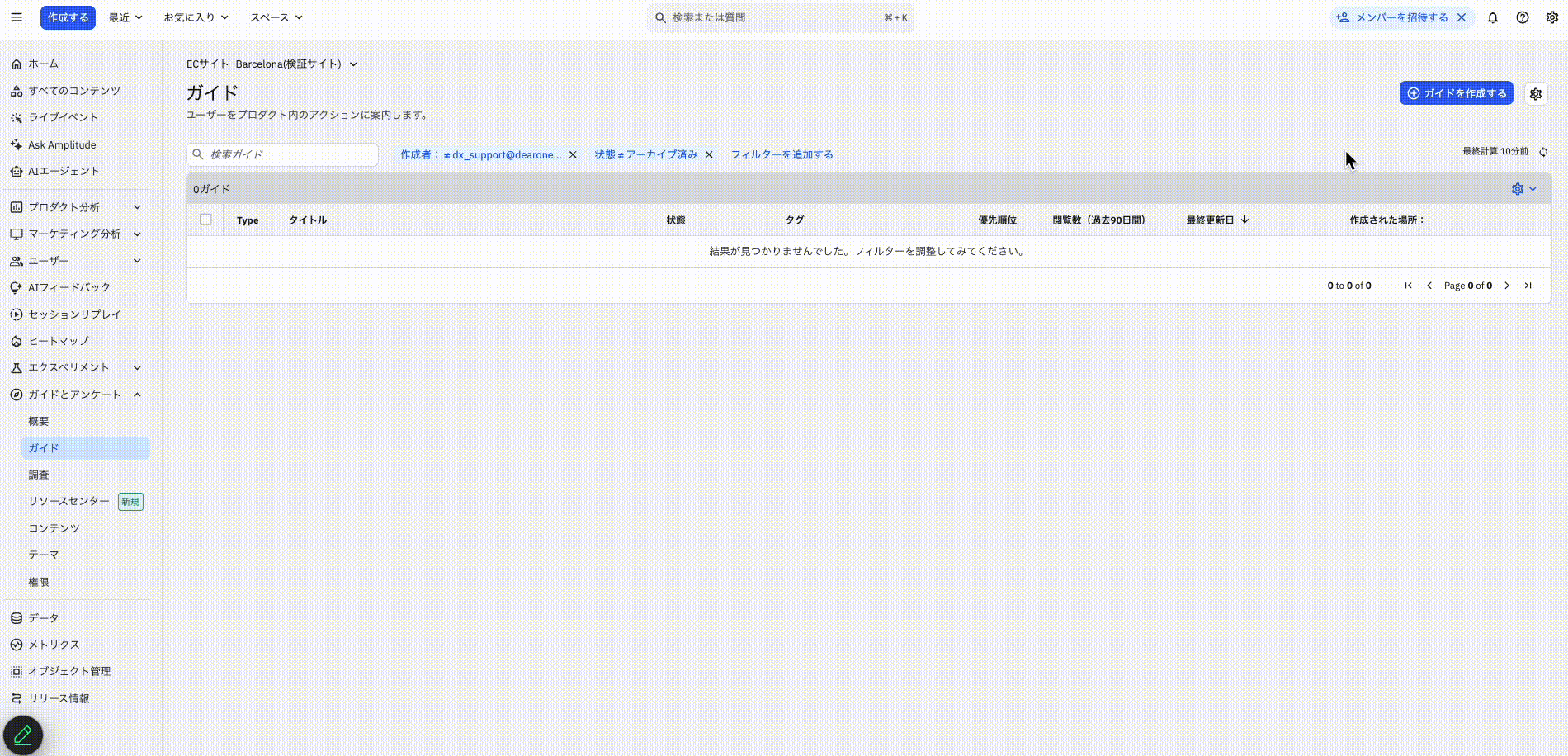
Task: Select all rows with the header checkbox
Action: click(205, 220)
